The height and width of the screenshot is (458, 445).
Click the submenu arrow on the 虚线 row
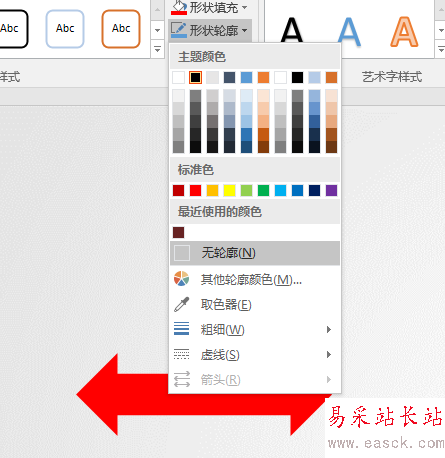329,354
